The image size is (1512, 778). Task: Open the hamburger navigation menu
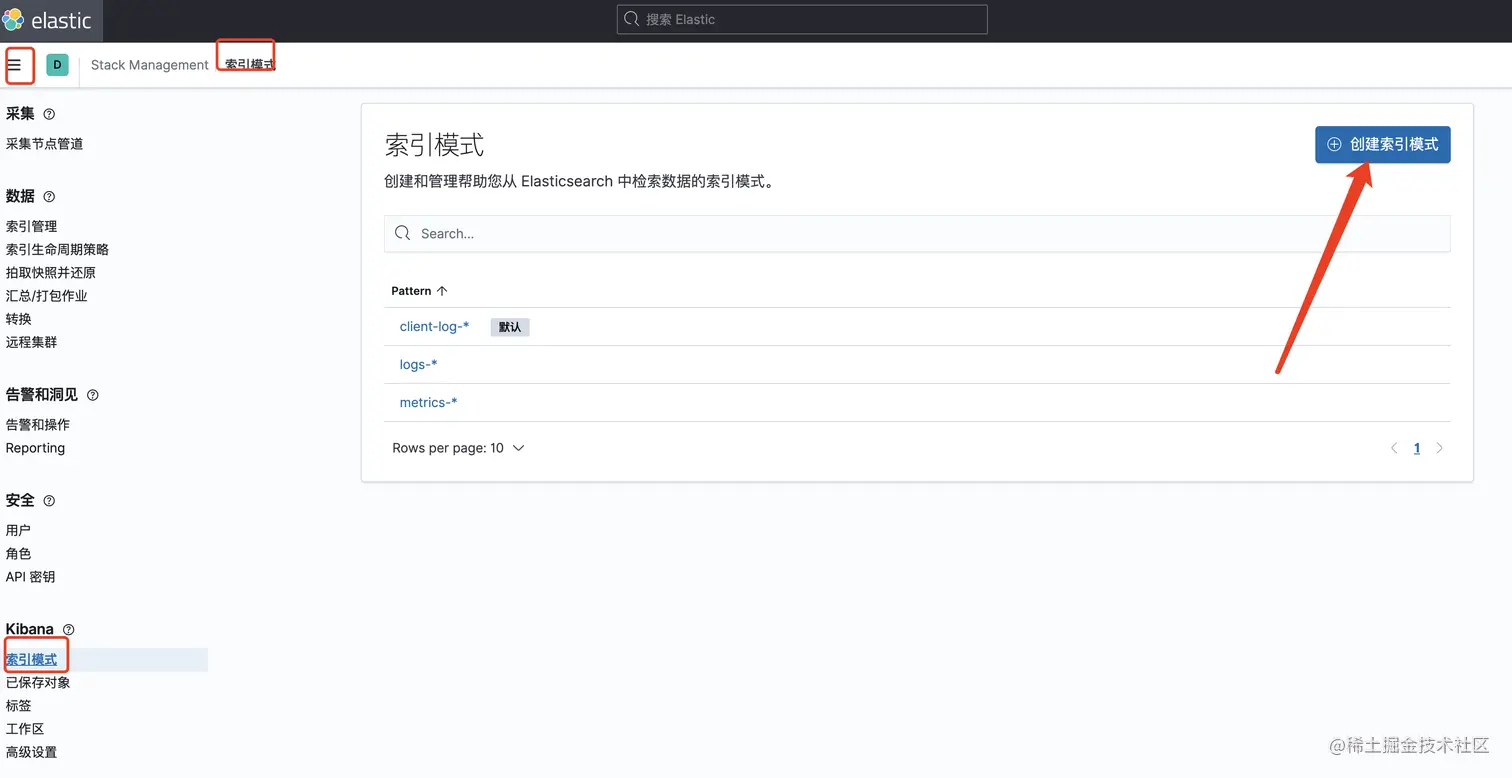pyautogui.click(x=14, y=65)
